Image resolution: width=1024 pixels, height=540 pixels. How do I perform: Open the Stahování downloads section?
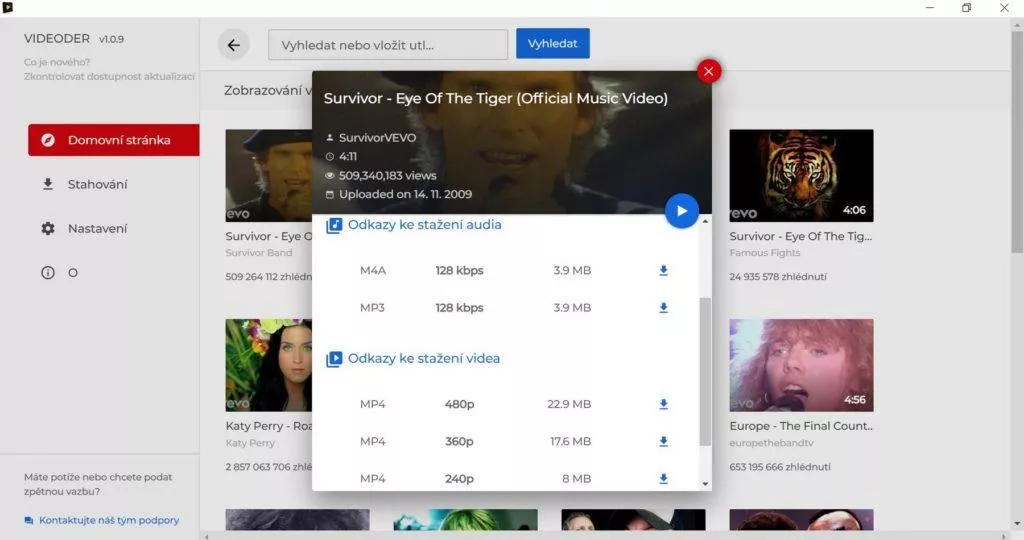[x=97, y=184]
